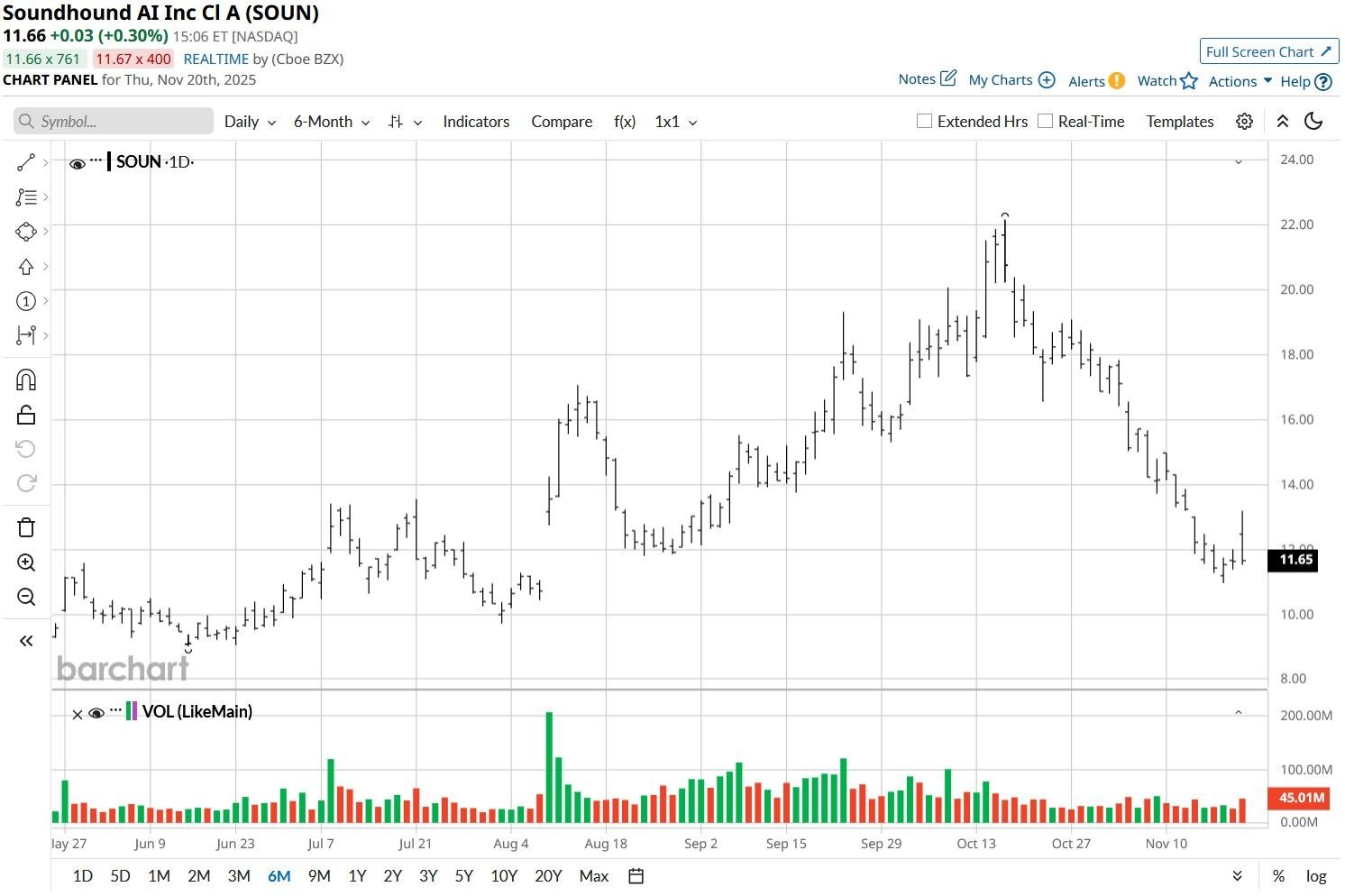Toggle percent scale mode
Viewport: 1345px width, 896px height.
point(1278,876)
